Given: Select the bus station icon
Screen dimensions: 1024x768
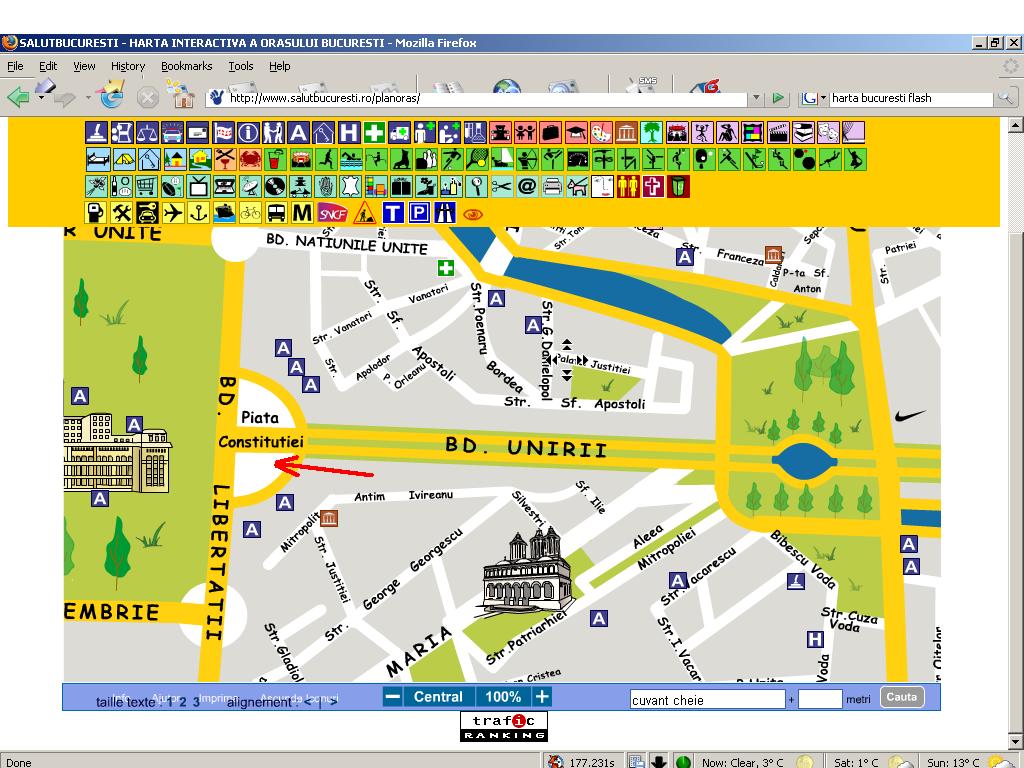Looking at the screenshot, I should 276,213.
